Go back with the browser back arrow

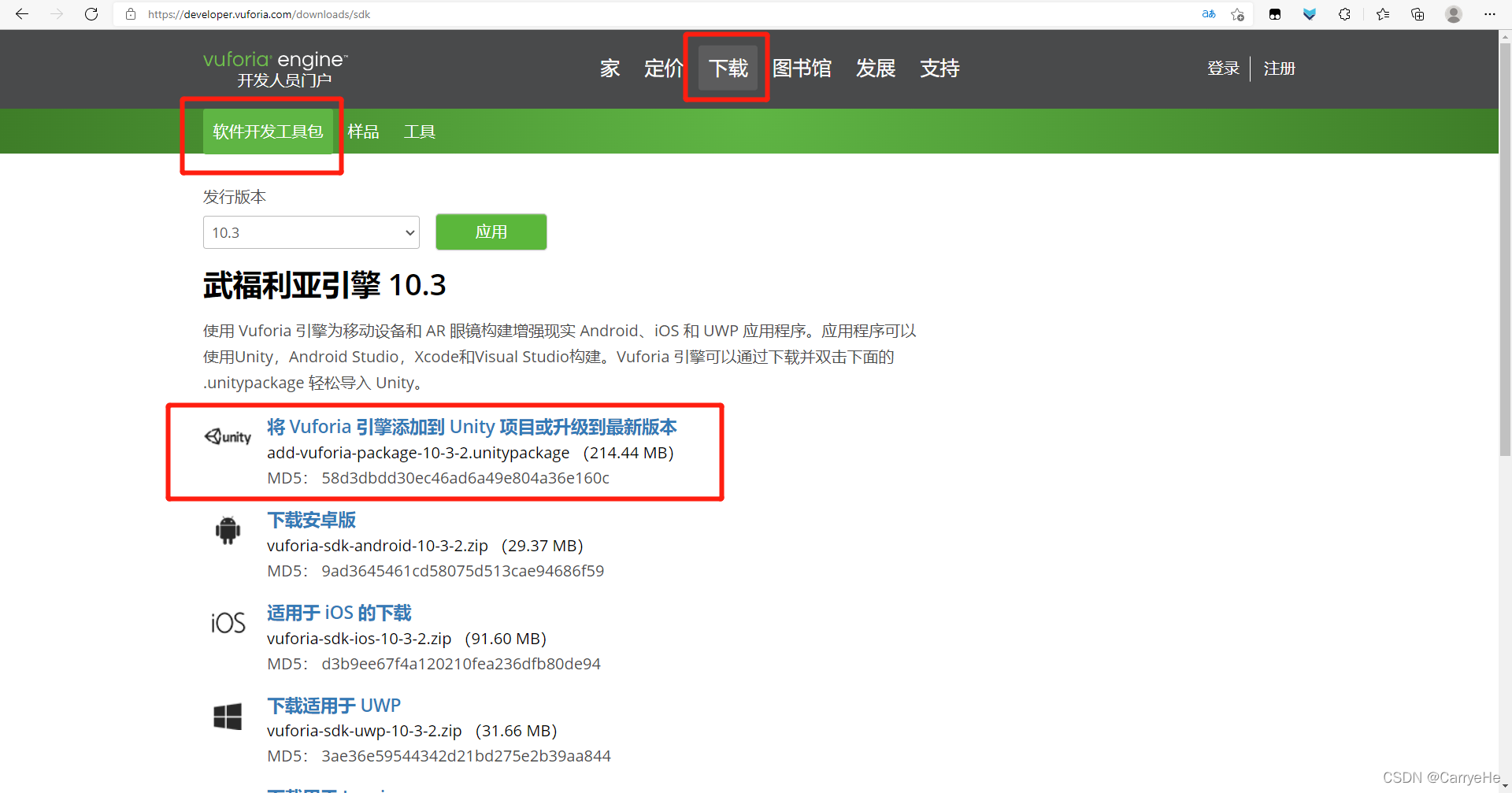pyautogui.click(x=22, y=14)
